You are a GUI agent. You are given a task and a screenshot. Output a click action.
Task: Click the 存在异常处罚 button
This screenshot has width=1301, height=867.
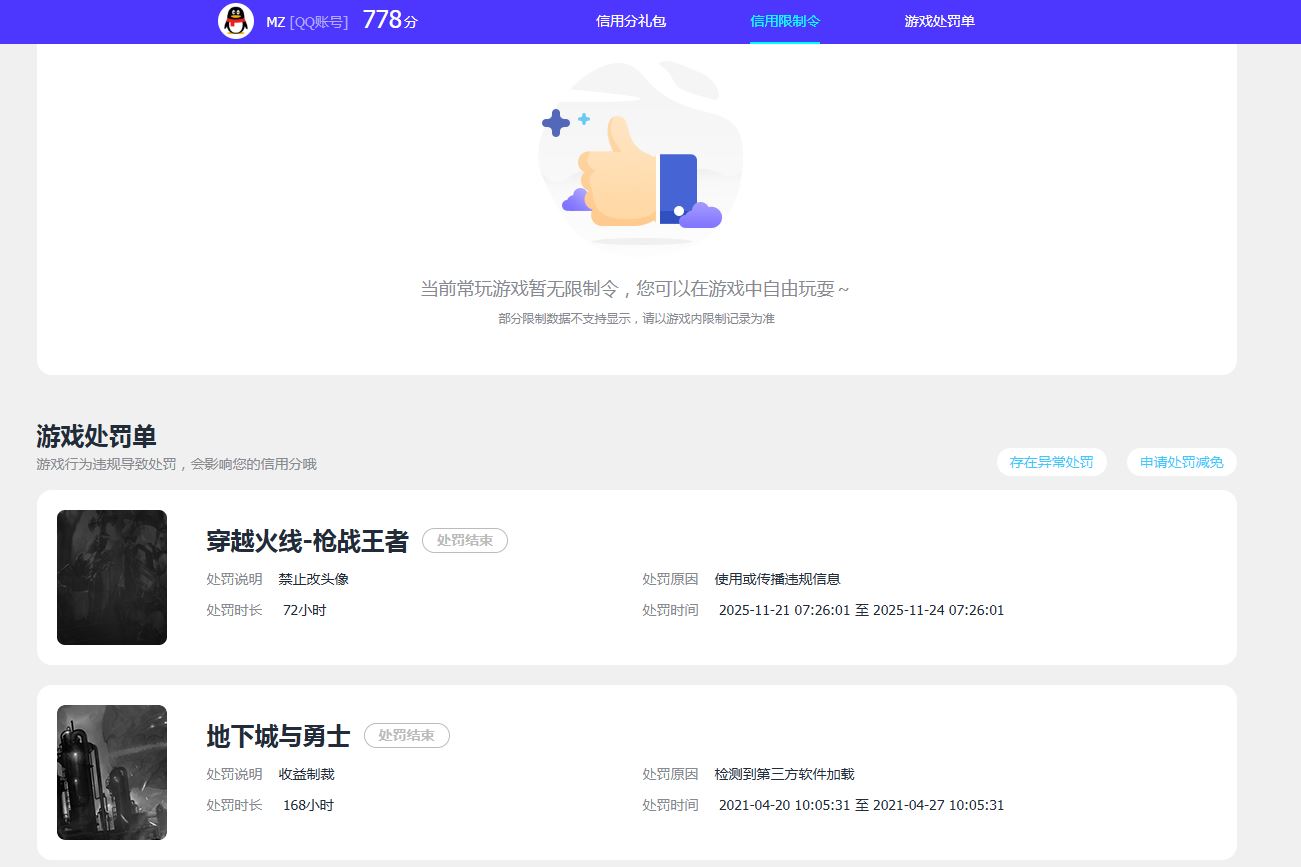(x=1052, y=462)
